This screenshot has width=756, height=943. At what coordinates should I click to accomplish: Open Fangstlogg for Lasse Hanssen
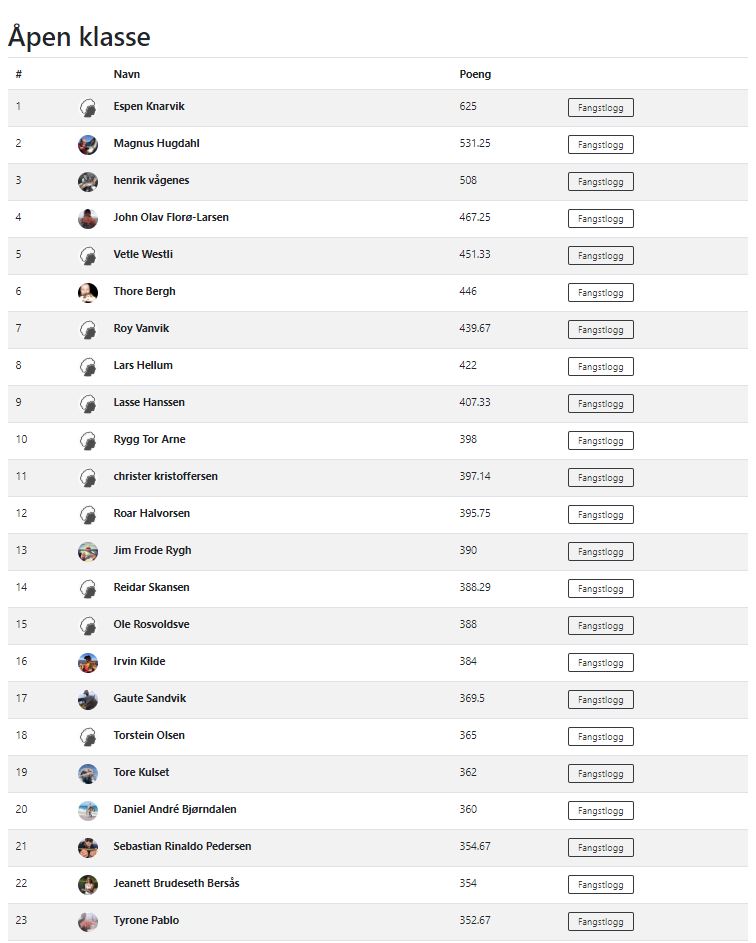point(600,404)
